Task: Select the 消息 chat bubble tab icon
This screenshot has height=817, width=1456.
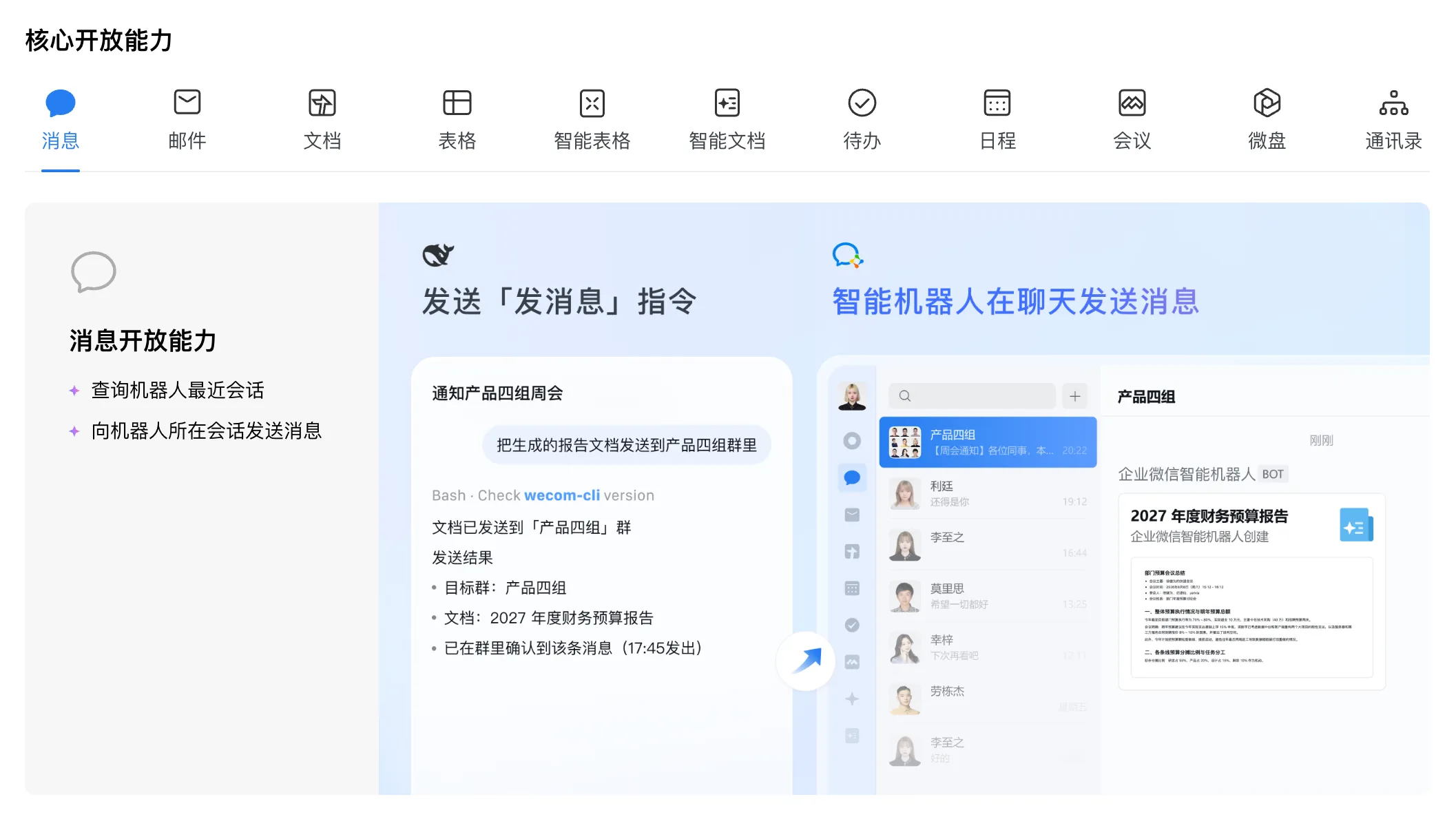Action: [x=61, y=103]
